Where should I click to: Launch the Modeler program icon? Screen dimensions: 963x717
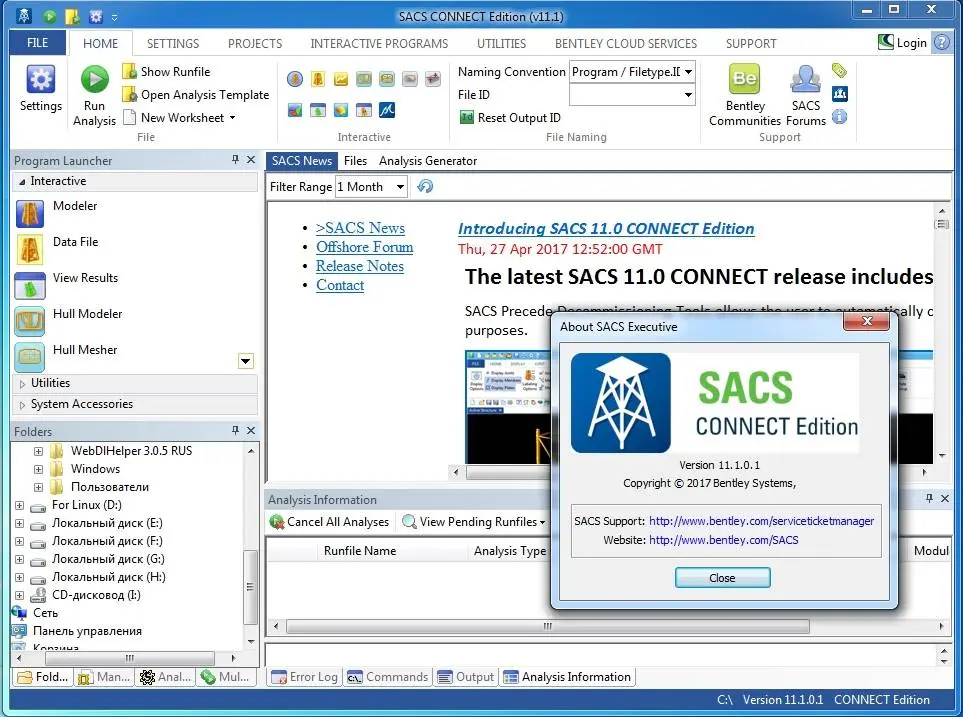pyautogui.click(x=29, y=214)
